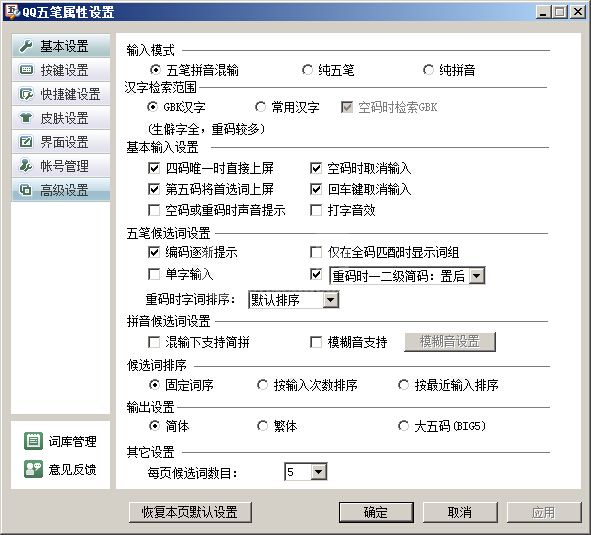Open the 重码时字词排序 默认排序 dropdown
The width and height of the screenshot is (591, 535).
click(331, 300)
